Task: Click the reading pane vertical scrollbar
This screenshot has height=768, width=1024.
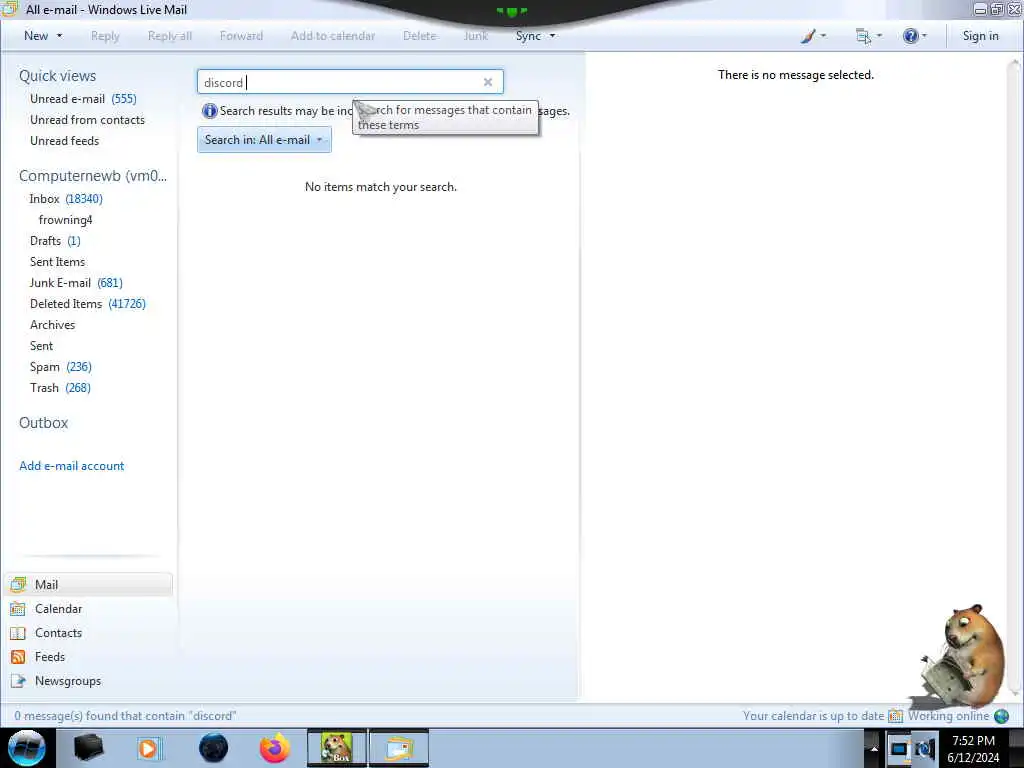Action: pyautogui.click(x=1015, y=376)
